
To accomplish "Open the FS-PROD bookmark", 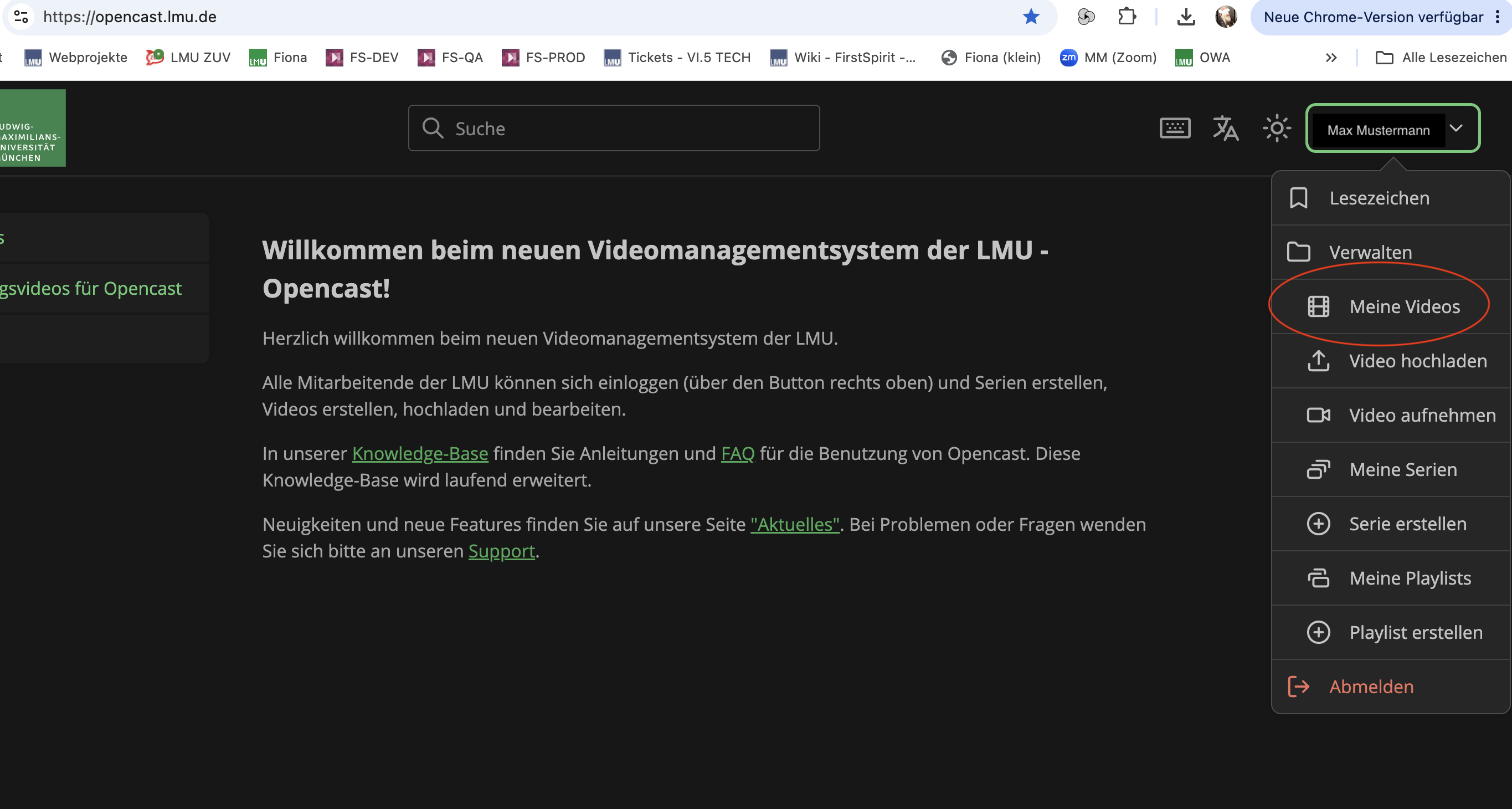I will click(543, 58).
